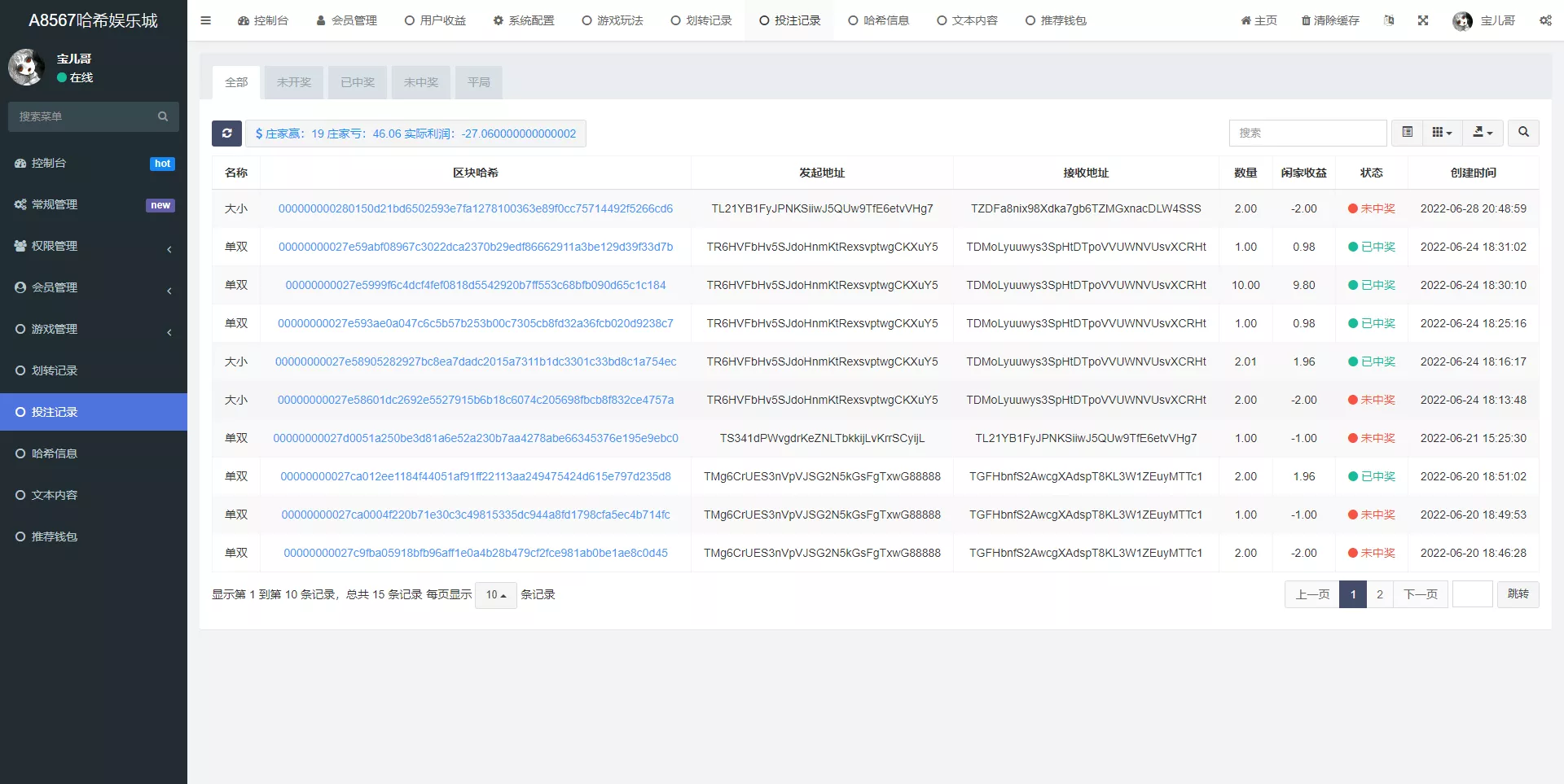
Task: Click the language switch icon in the top bar
Action: [x=1389, y=20]
